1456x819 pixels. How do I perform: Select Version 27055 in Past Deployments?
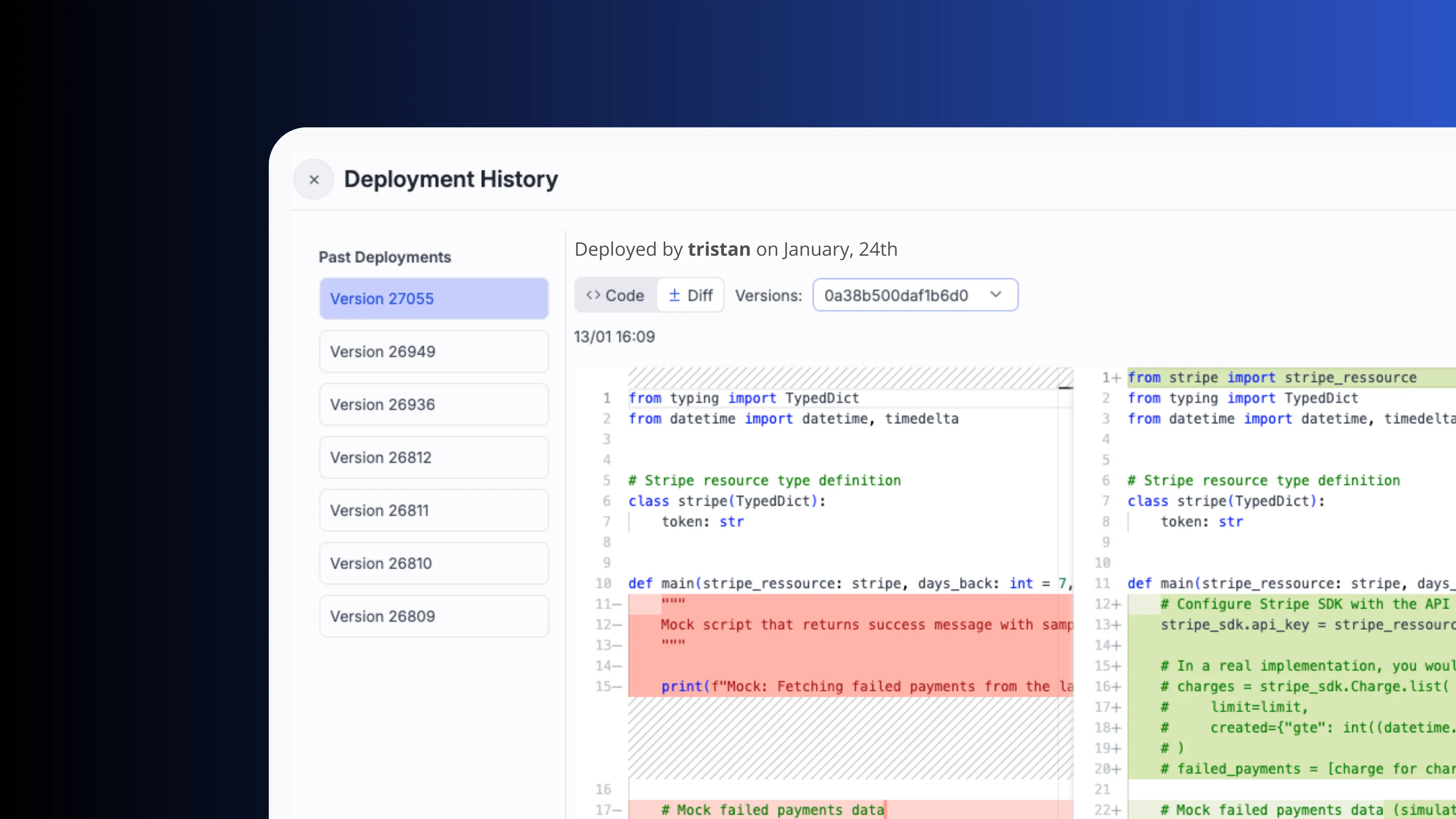(433, 298)
